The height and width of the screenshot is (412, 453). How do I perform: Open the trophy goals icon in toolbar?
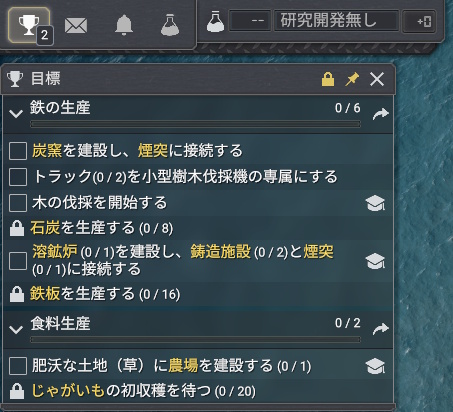point(29,25)
